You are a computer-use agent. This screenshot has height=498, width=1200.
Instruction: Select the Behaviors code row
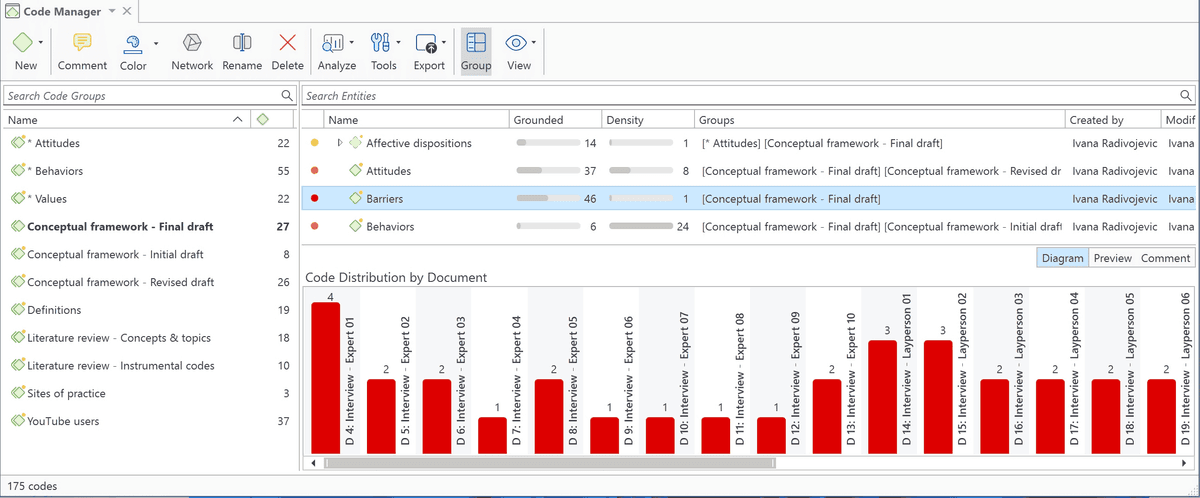click(x=748, y=227)
